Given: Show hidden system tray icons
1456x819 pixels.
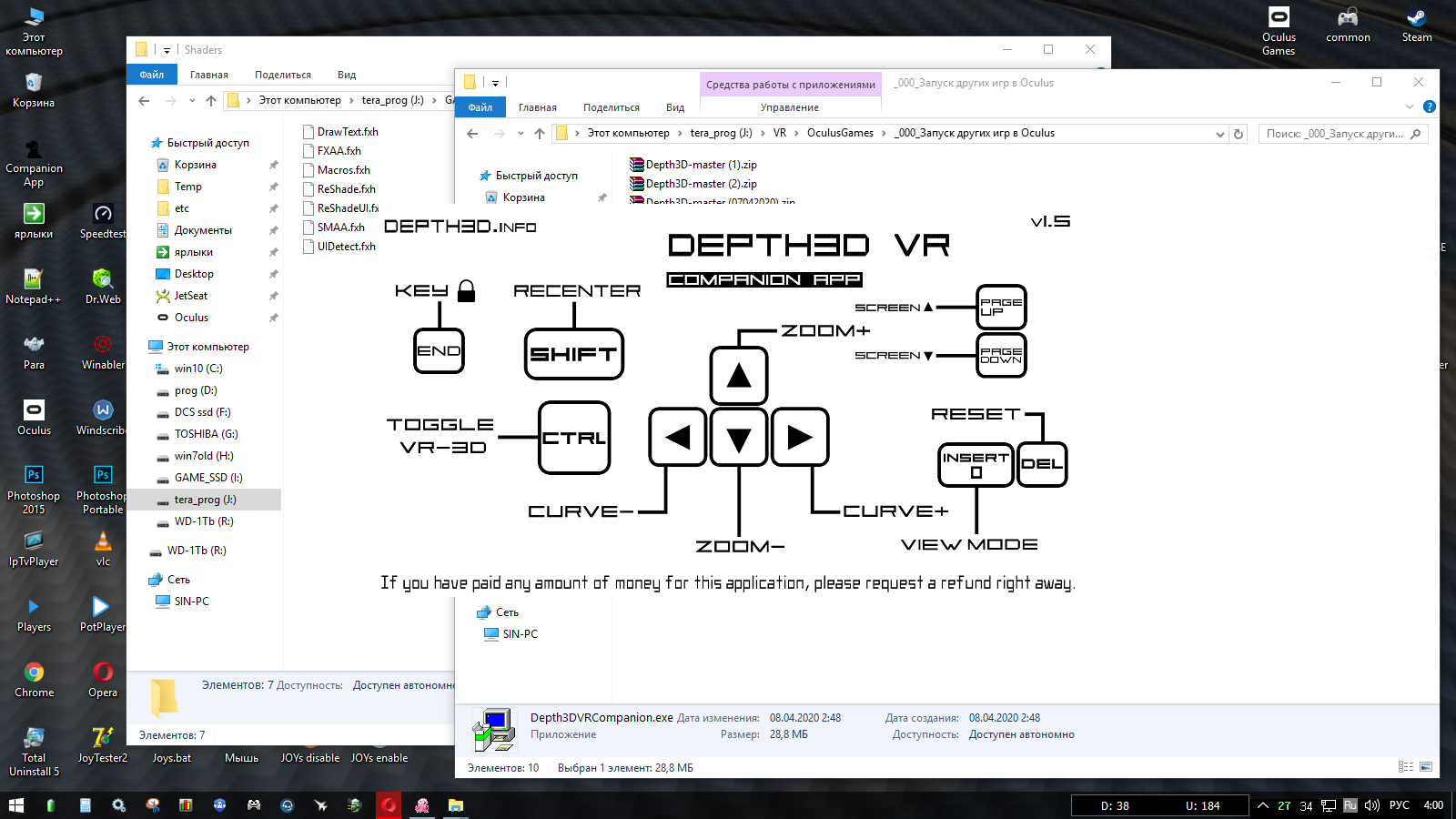Looking at the screenshot, I should pyautogui.click(x=1263, y=805).
